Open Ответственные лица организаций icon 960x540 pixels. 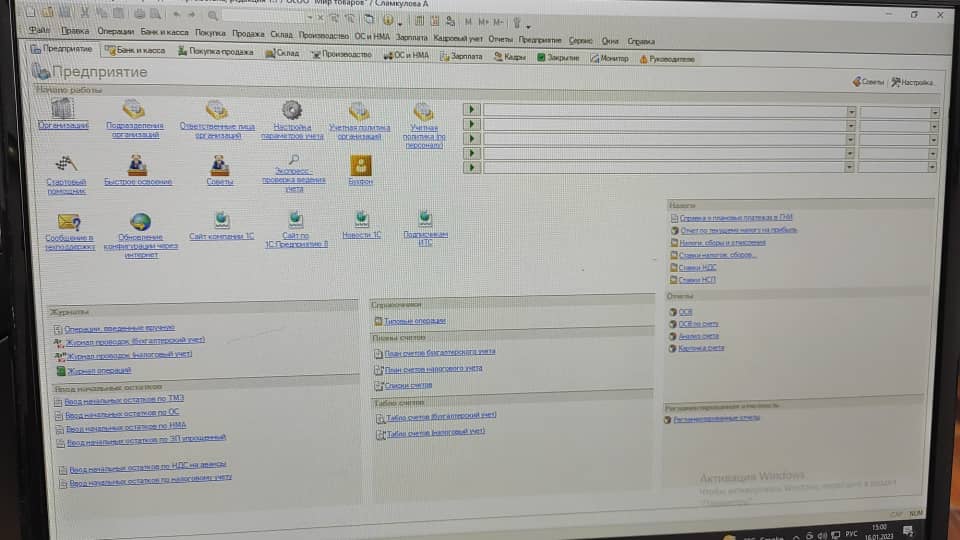tap(217, 110)
